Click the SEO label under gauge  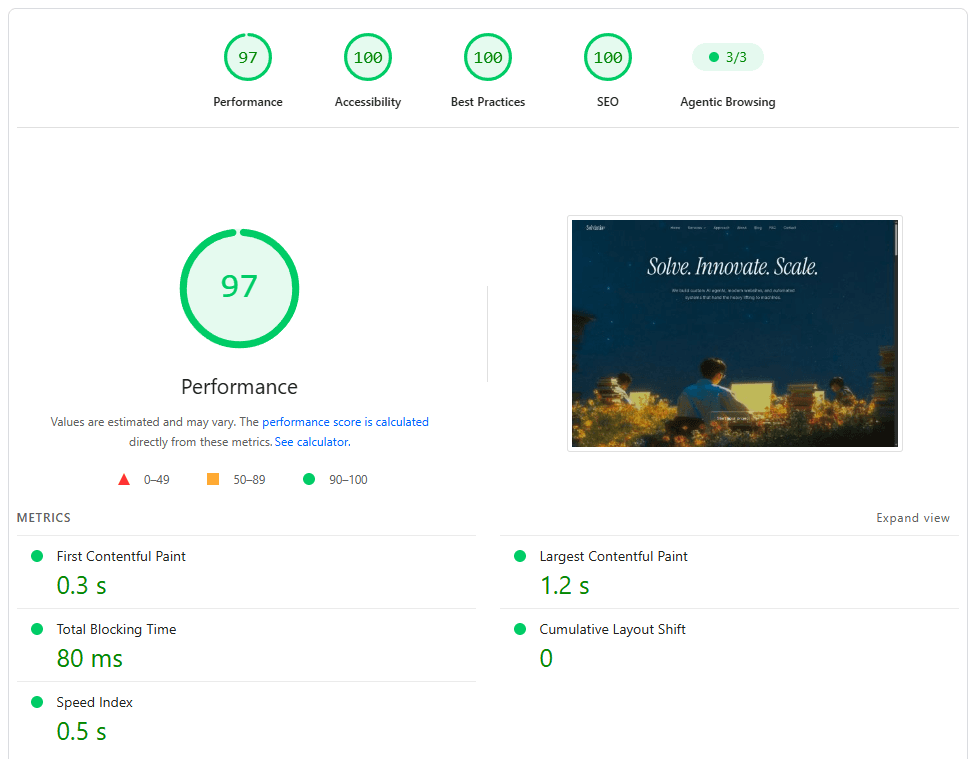pyautogui.click(x=607, y=101)
